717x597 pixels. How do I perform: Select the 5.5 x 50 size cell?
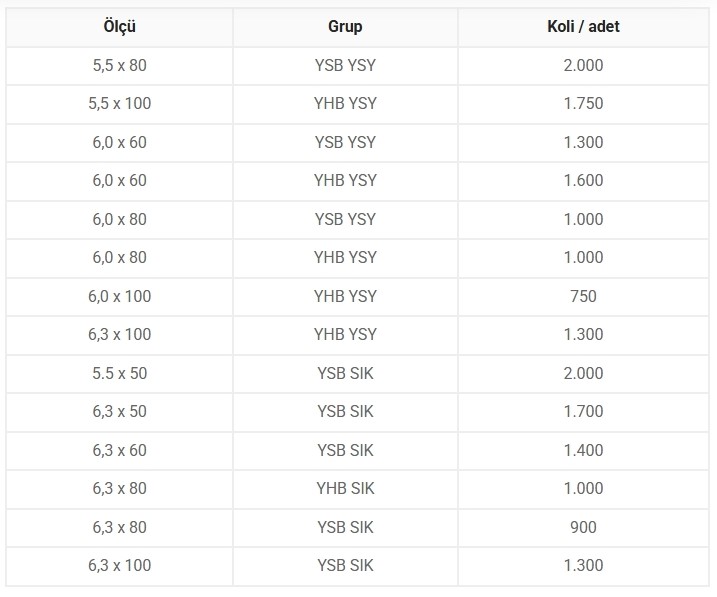119,373
